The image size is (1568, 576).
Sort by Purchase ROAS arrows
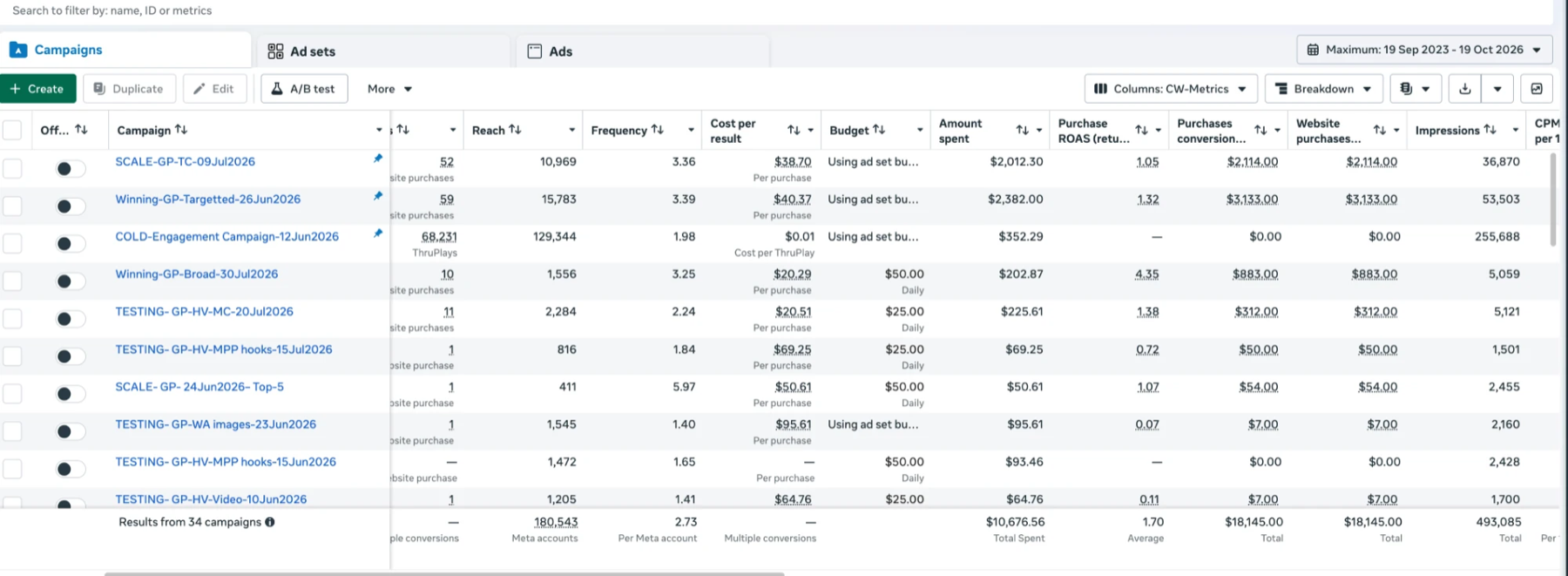point(1142,130)
